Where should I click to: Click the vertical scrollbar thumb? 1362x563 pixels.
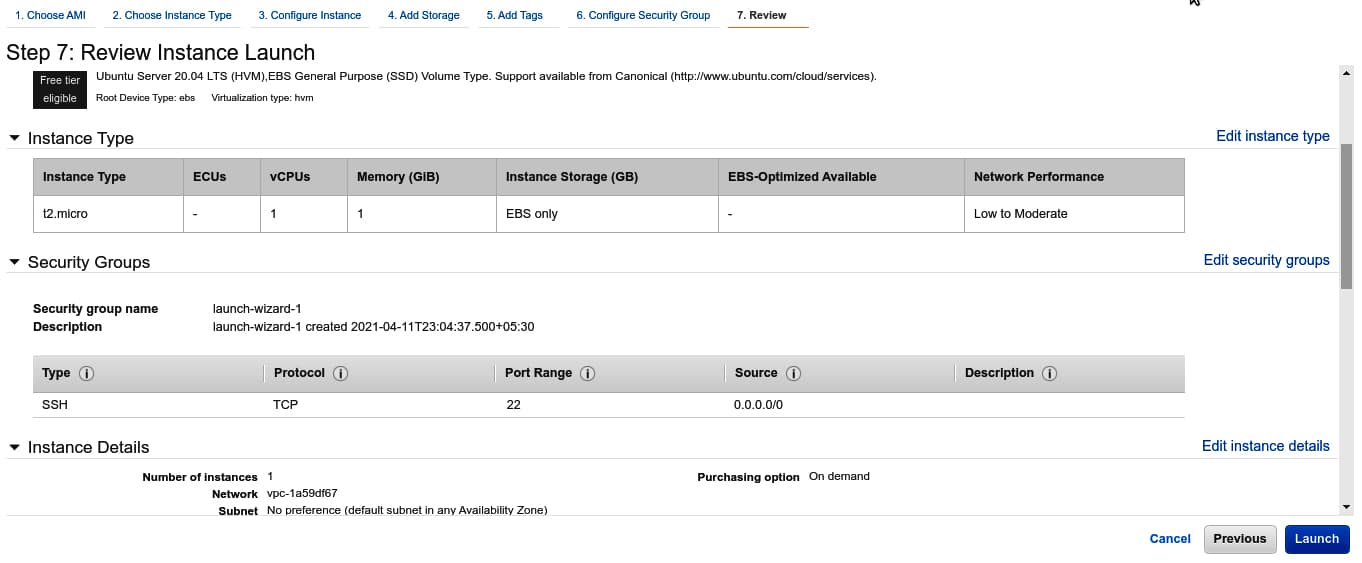tap(1346, 215)
